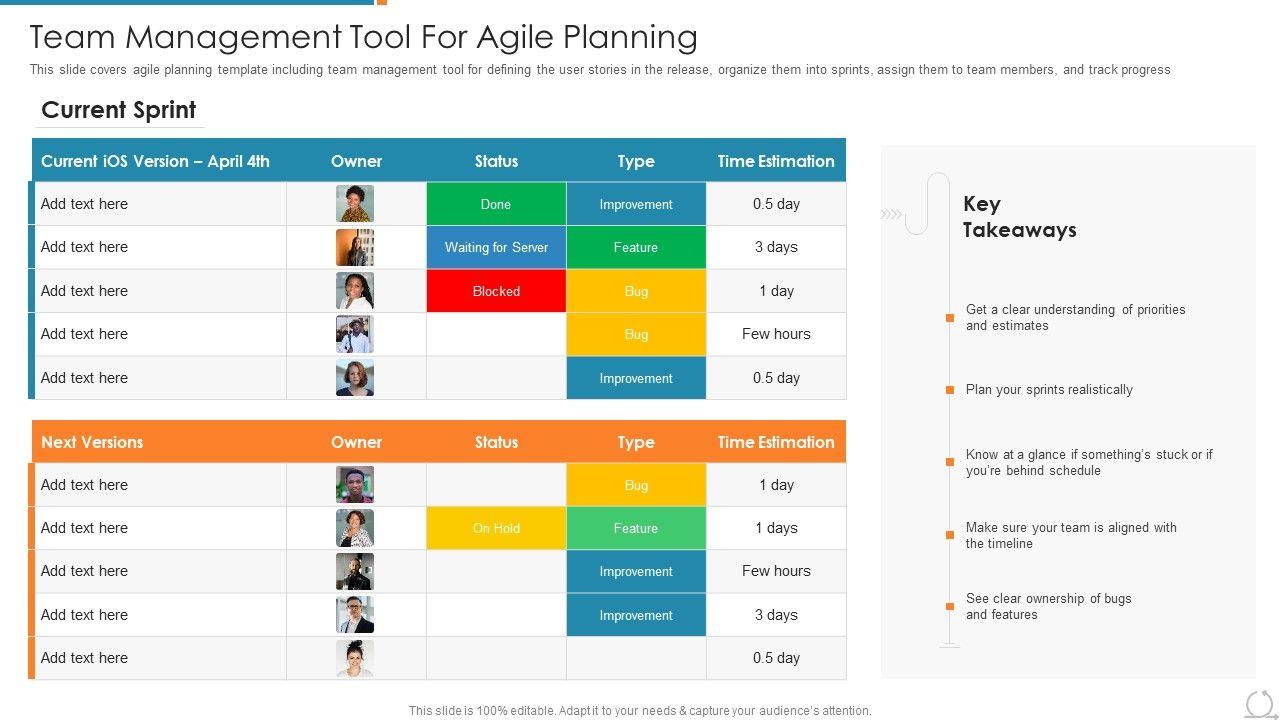
Task: Select the Waiting for Server status cell
Action: [496, 247]
